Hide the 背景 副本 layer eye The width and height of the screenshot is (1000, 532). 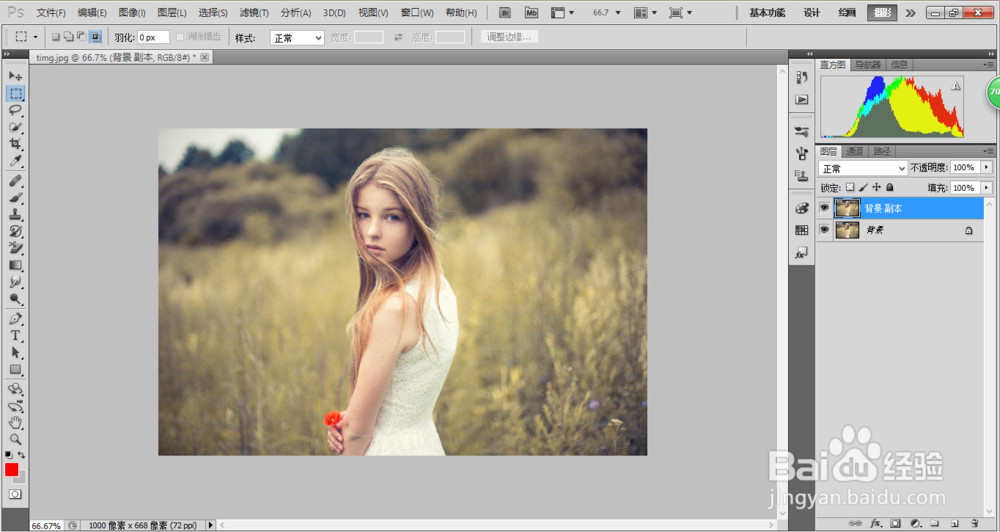[x=824, y=208]
